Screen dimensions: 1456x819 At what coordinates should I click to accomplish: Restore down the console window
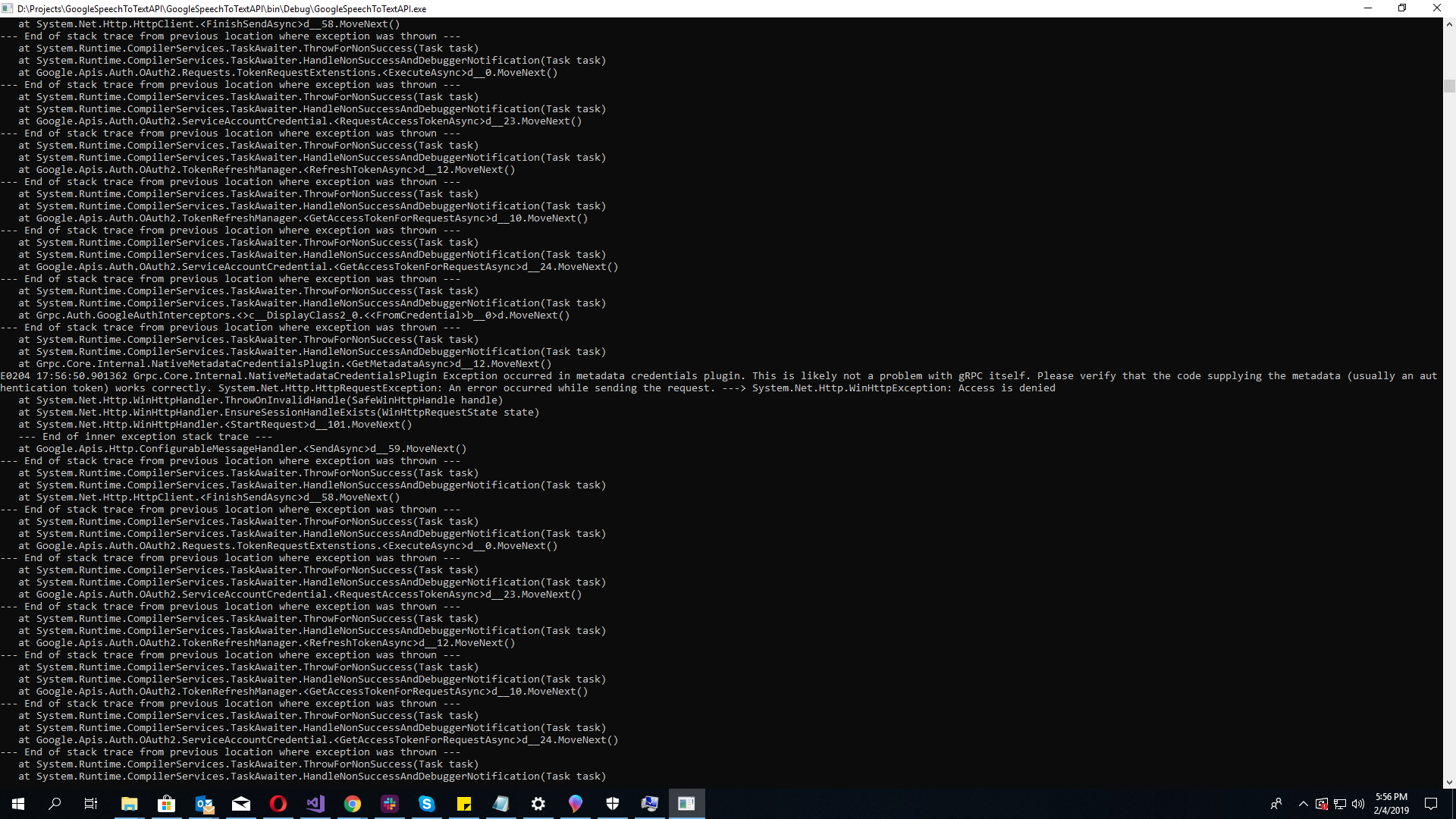tap(1402, 8)
